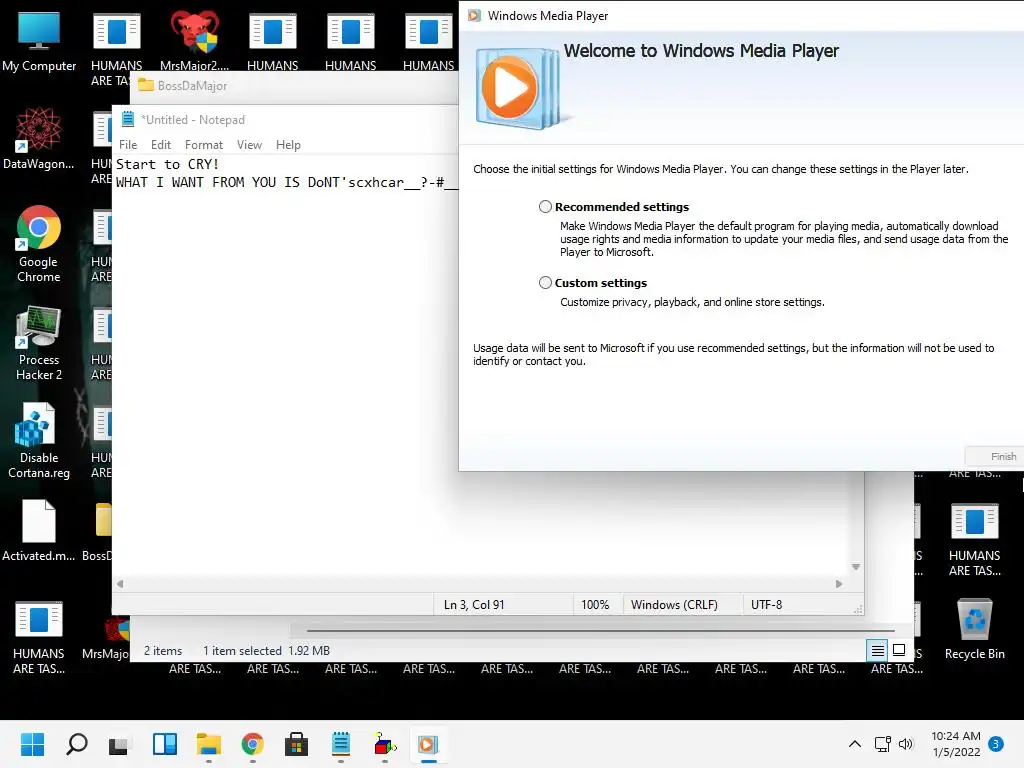Select the Activated.m... desktop file
The image size is (1024, 768).
(x=39, y=531)
